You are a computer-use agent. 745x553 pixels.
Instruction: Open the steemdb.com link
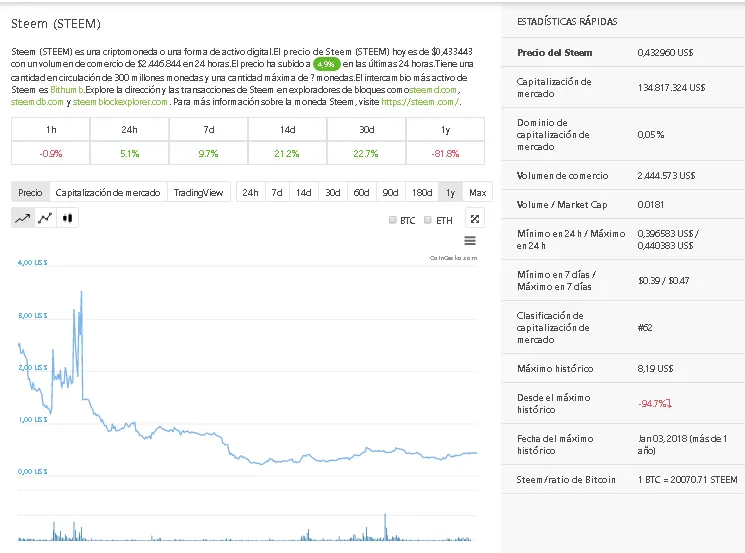(x=37, y=102)
